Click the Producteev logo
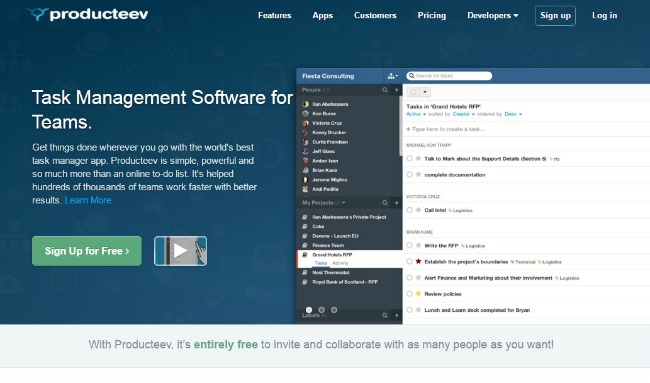The height and width of the screenshot is (383, 650). click(x=88, y=15)
